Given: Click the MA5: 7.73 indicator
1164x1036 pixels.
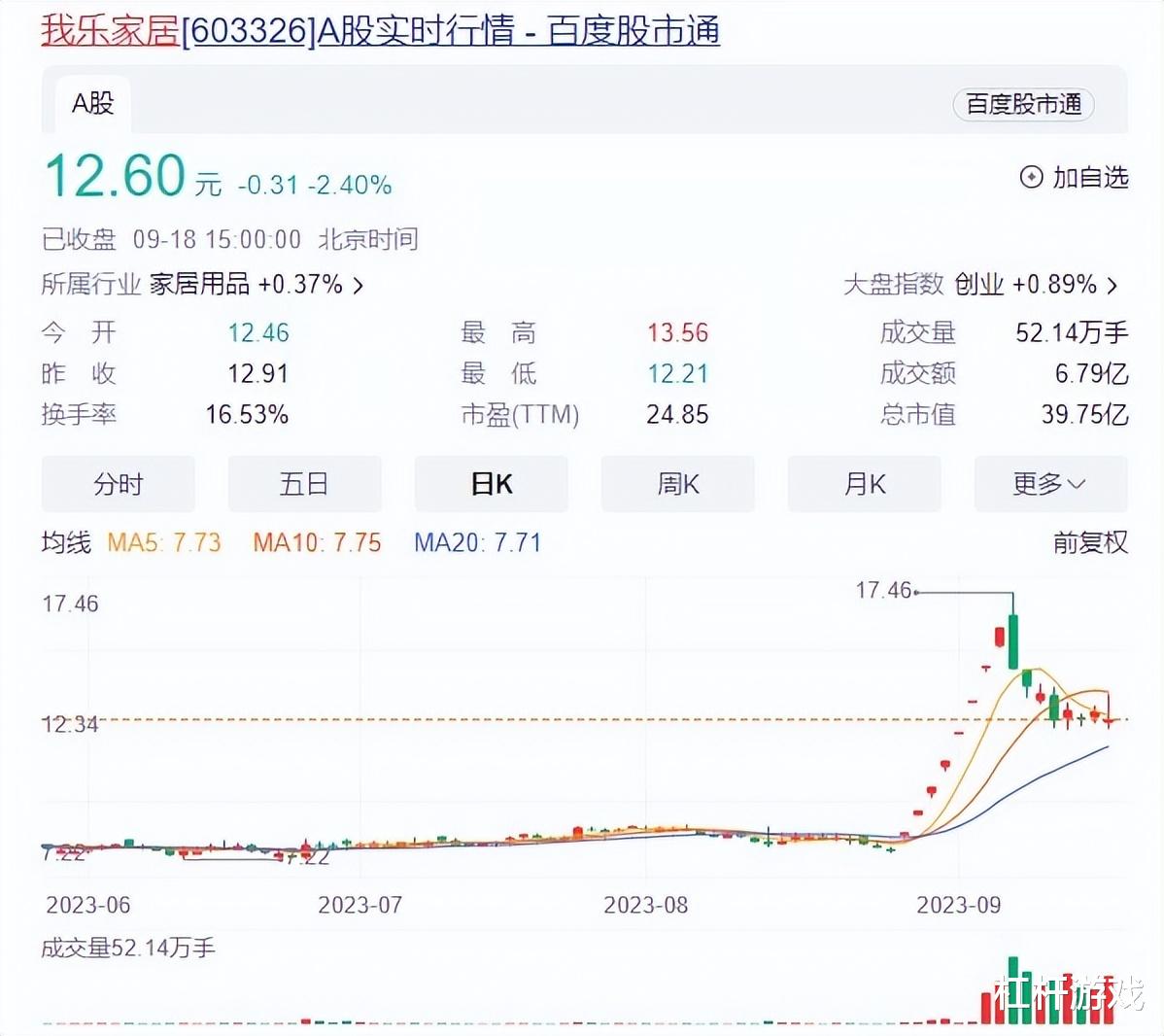Looking at the screenshot, I should [164, 543].
